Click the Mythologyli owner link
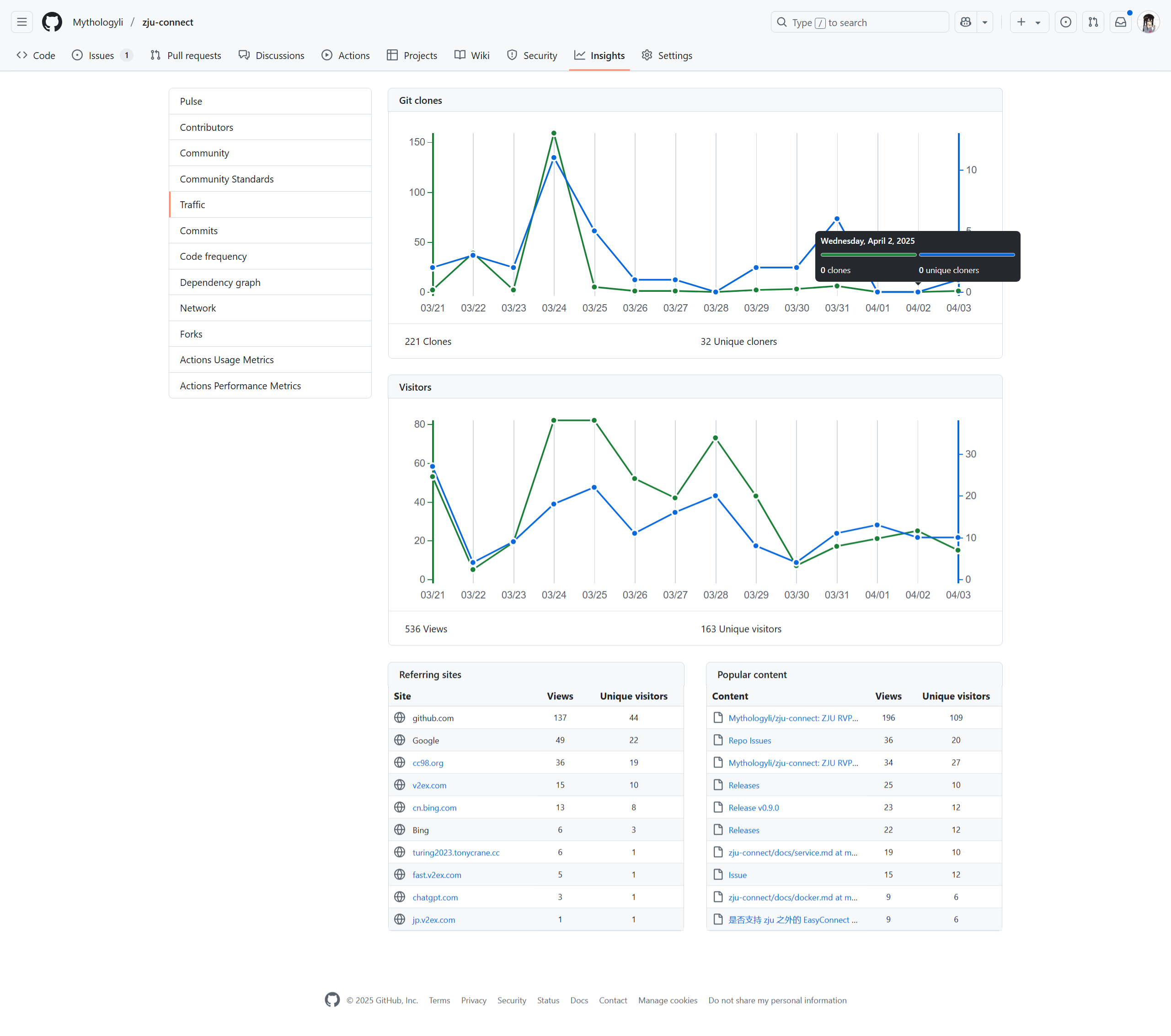The image size is (1171, 1036). 98,22
